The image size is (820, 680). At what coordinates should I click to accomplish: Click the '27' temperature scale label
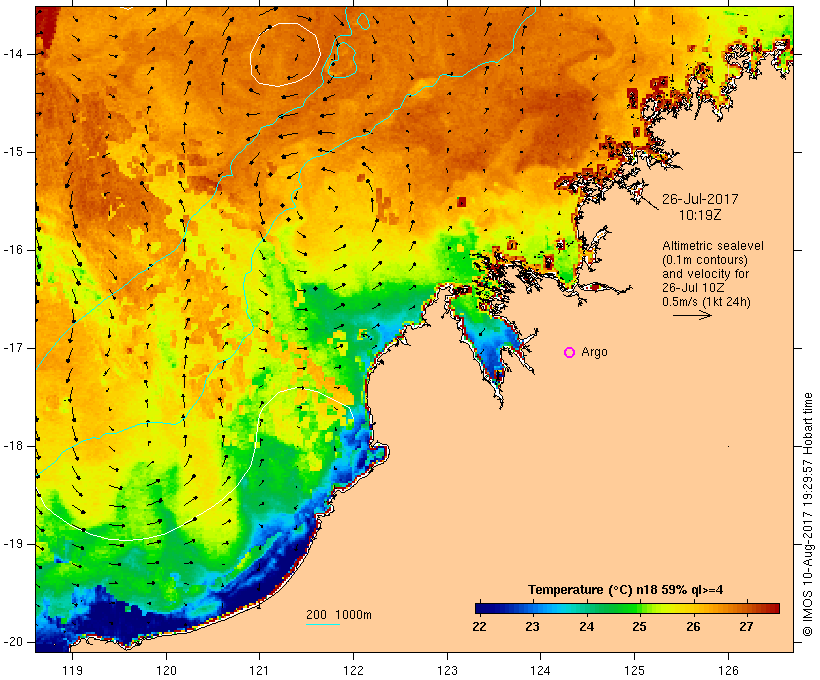pos(746,627)
